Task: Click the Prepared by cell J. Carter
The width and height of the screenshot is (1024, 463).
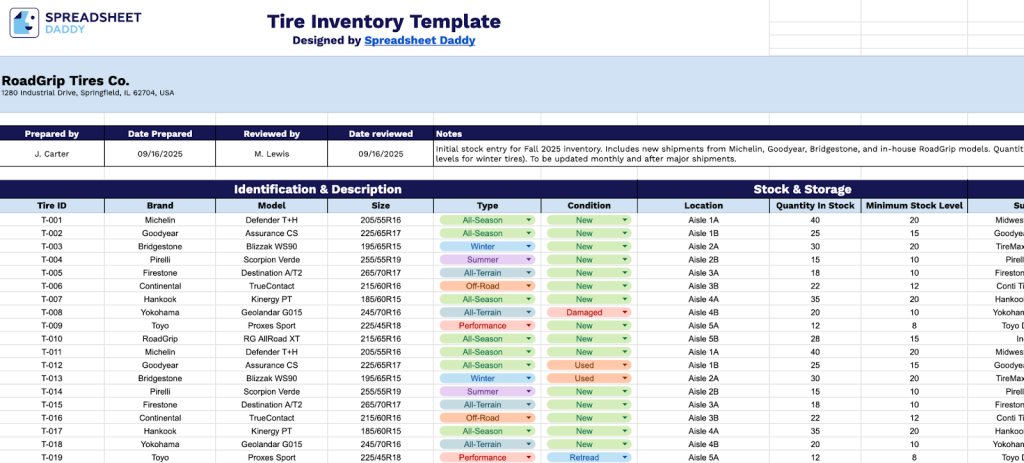Action: (x=52, y=154)
